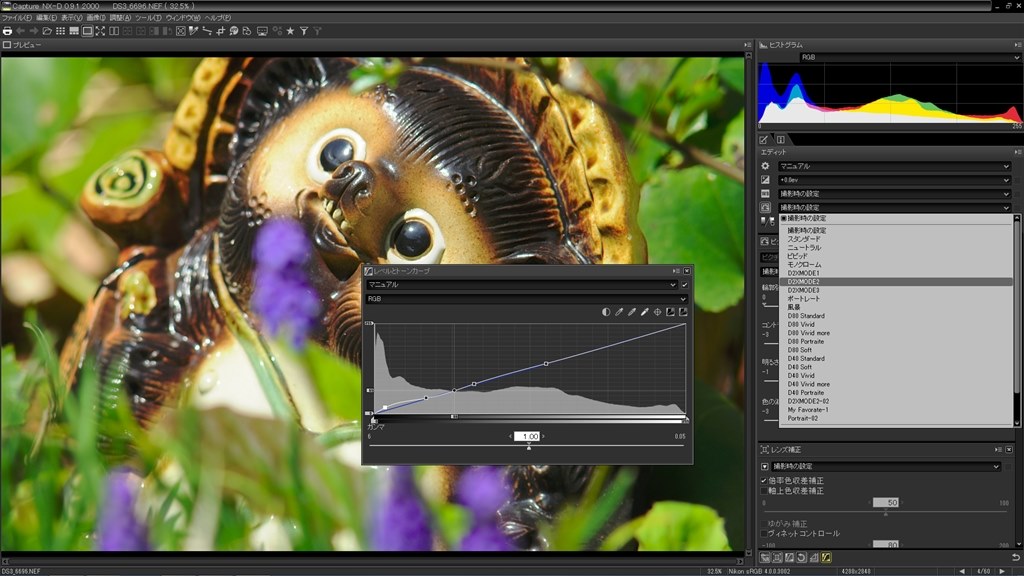Screen dimensions: 1024x576
Task: Switch to thumbnail grid view icon
Action: click(x=61, y=31)
